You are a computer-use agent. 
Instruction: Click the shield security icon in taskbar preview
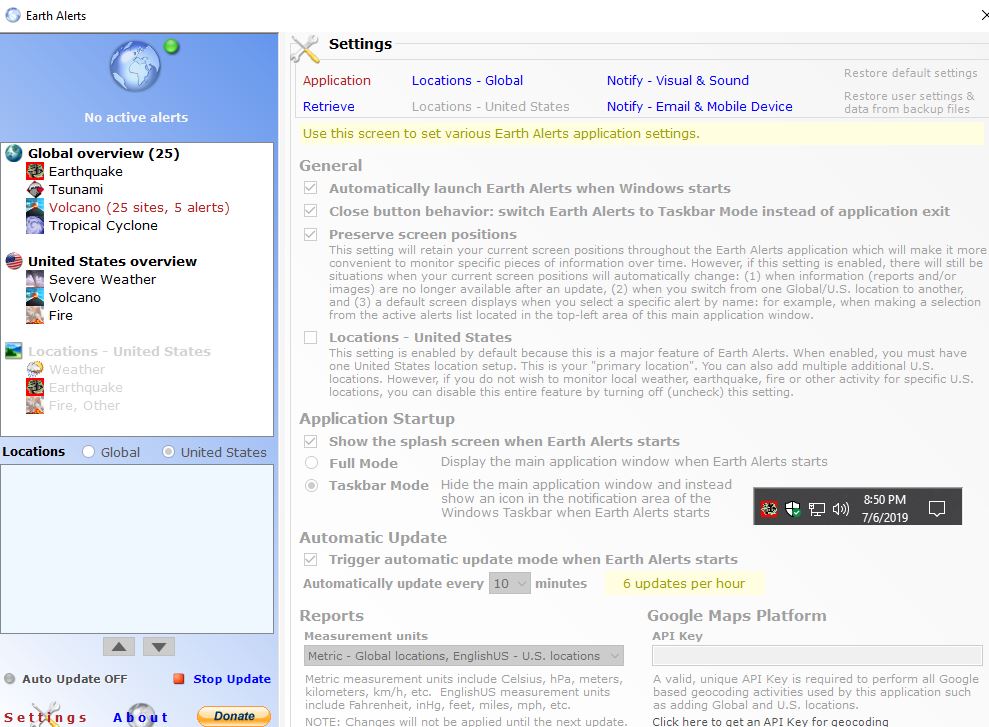(x=793, y=508)
